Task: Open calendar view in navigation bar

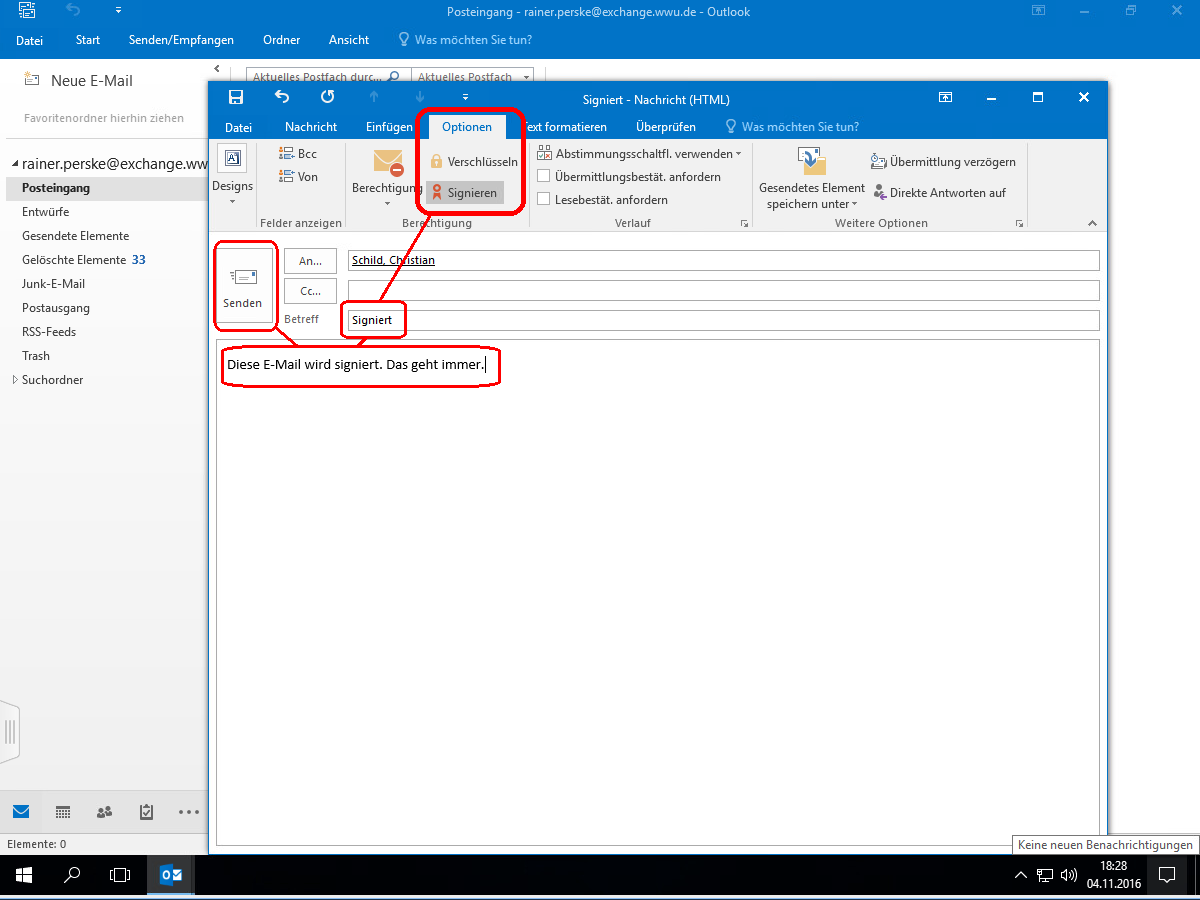Action: (x=62, y=812)
